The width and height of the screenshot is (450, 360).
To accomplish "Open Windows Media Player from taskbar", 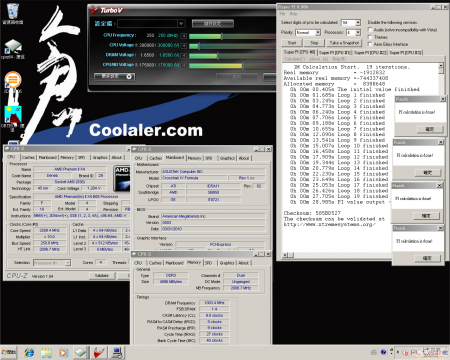I will tap(63, 352).
